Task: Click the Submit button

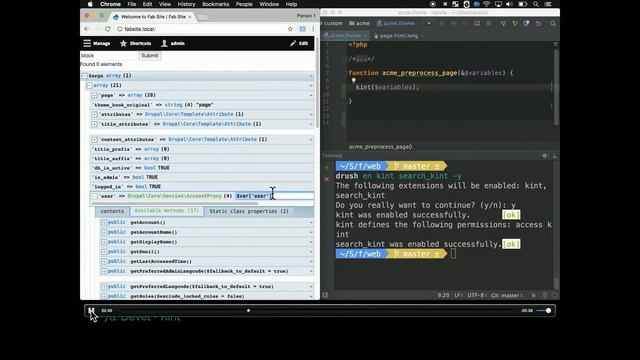Action: (x=149, y=56)
